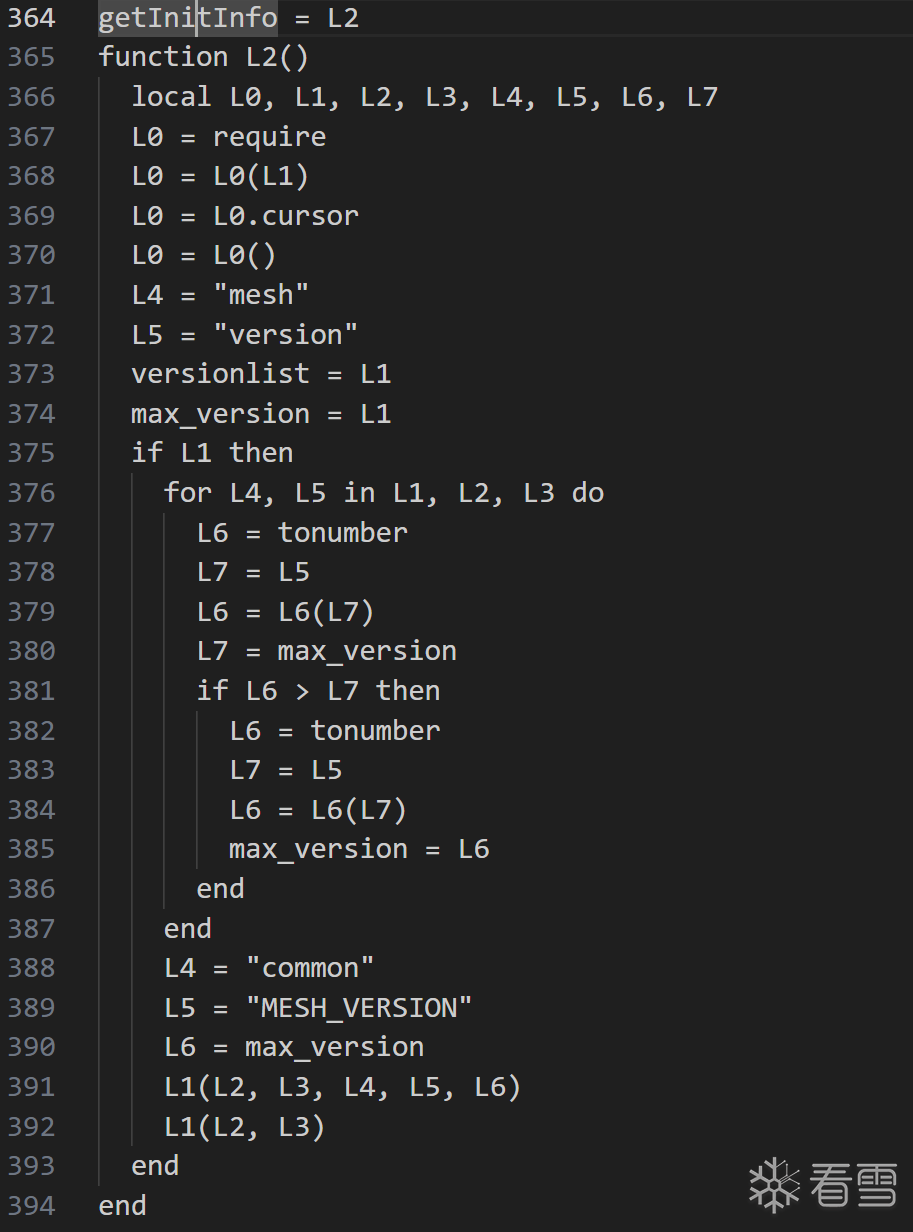Viewport: 913px width, 1232px height.
Task: Click the for keyword in the loop
Action: (188, 493)
